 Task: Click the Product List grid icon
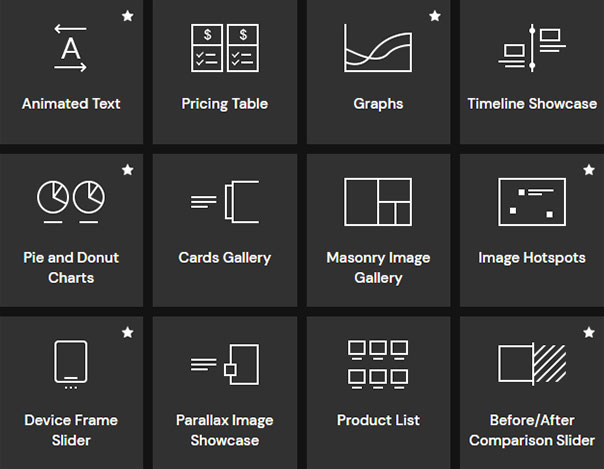tap(378, 364)
